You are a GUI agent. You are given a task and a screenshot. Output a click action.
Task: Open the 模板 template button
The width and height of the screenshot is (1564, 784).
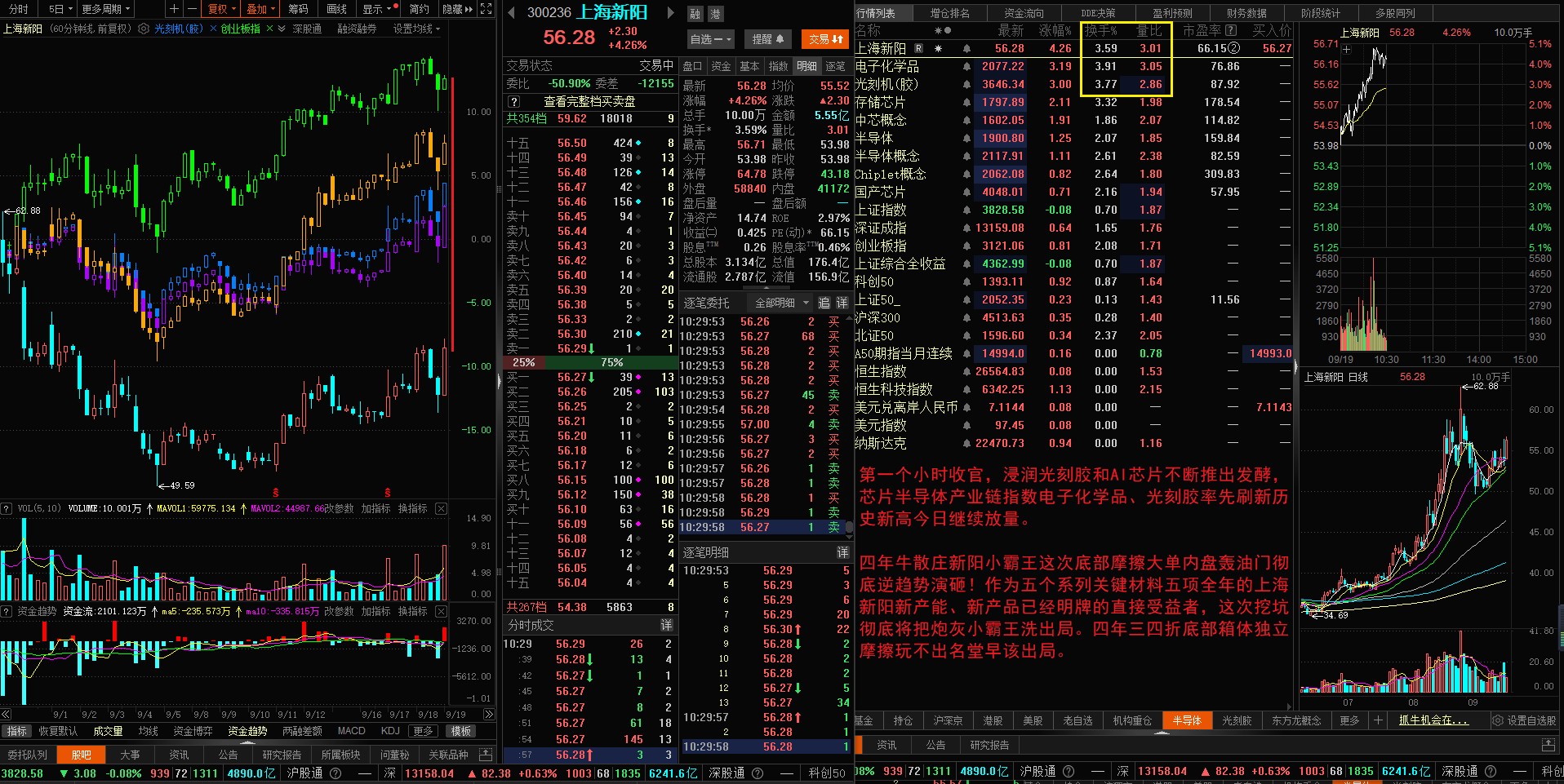pyautogui.click(x=461, y=731)
